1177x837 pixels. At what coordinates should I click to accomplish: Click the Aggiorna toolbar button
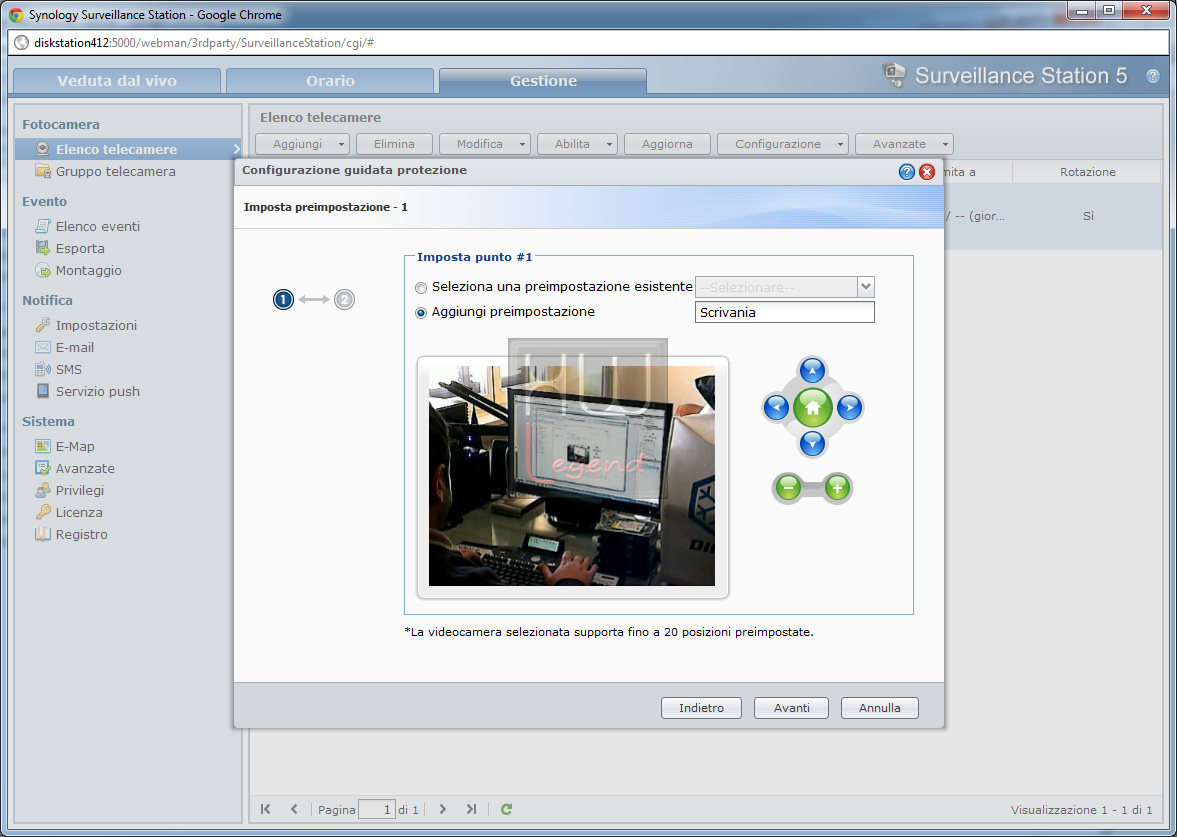point(667,144)
